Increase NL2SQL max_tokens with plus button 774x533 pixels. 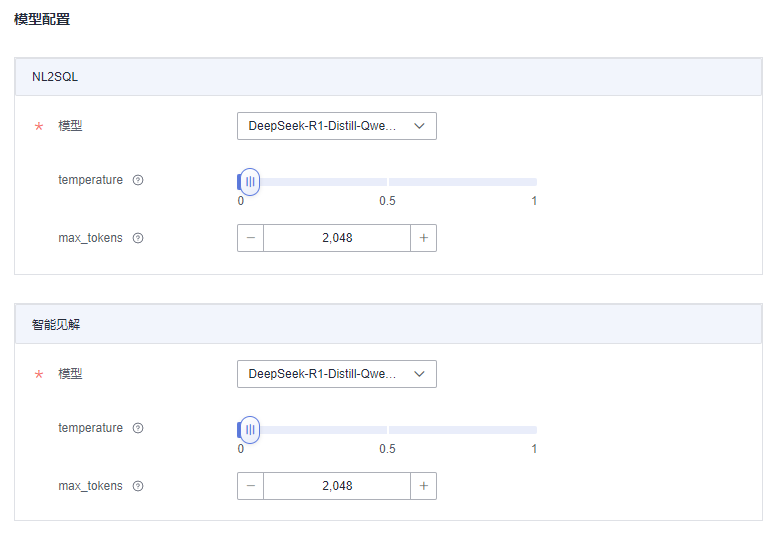423,238
